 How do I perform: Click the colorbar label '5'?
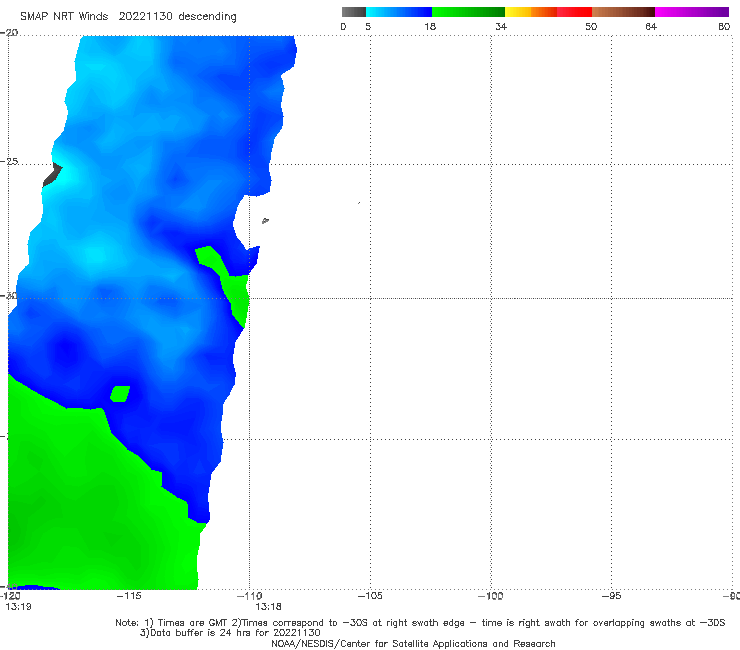(368, 27)
